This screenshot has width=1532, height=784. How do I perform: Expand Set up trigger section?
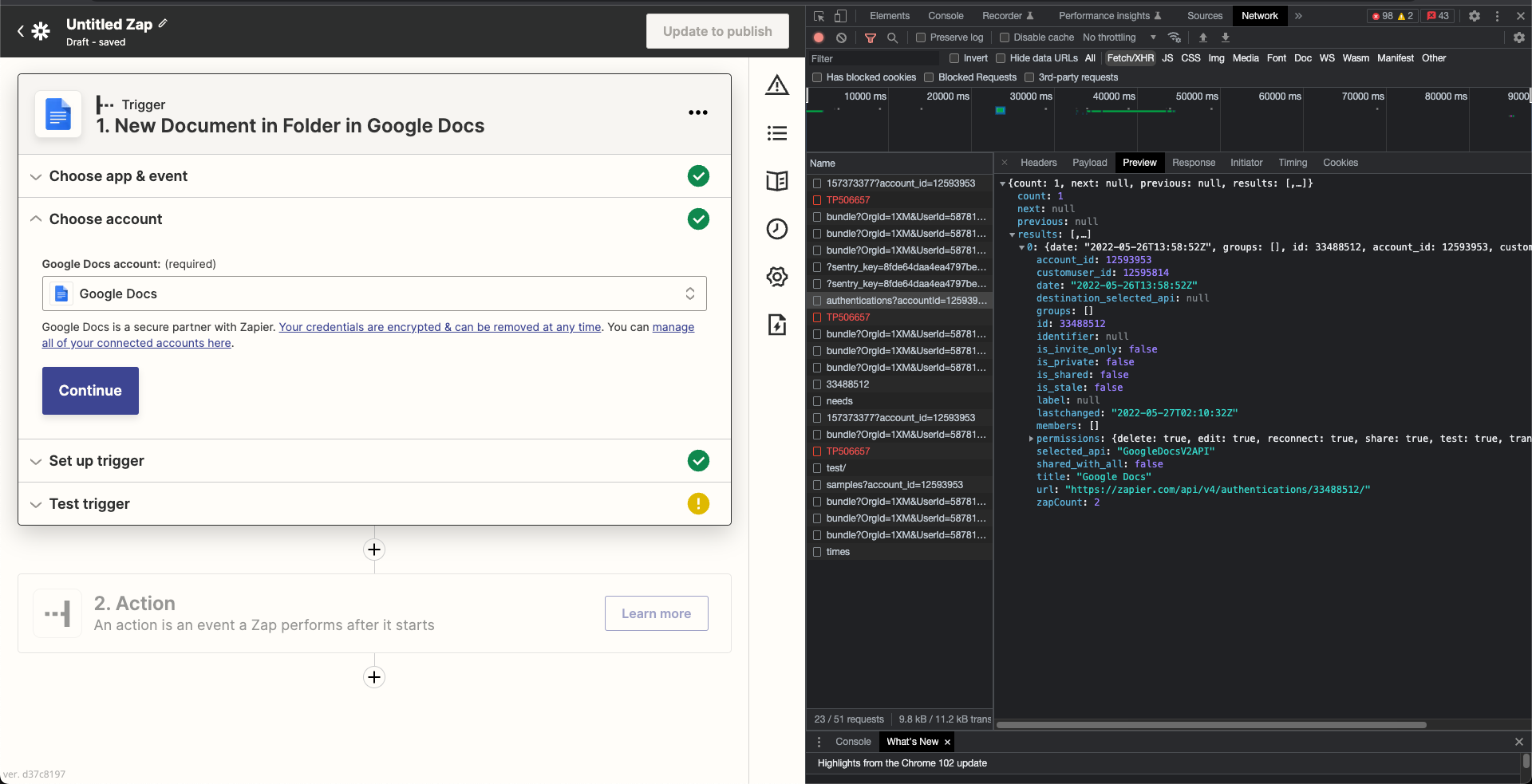pyautogui.click(x=374, y=461)
